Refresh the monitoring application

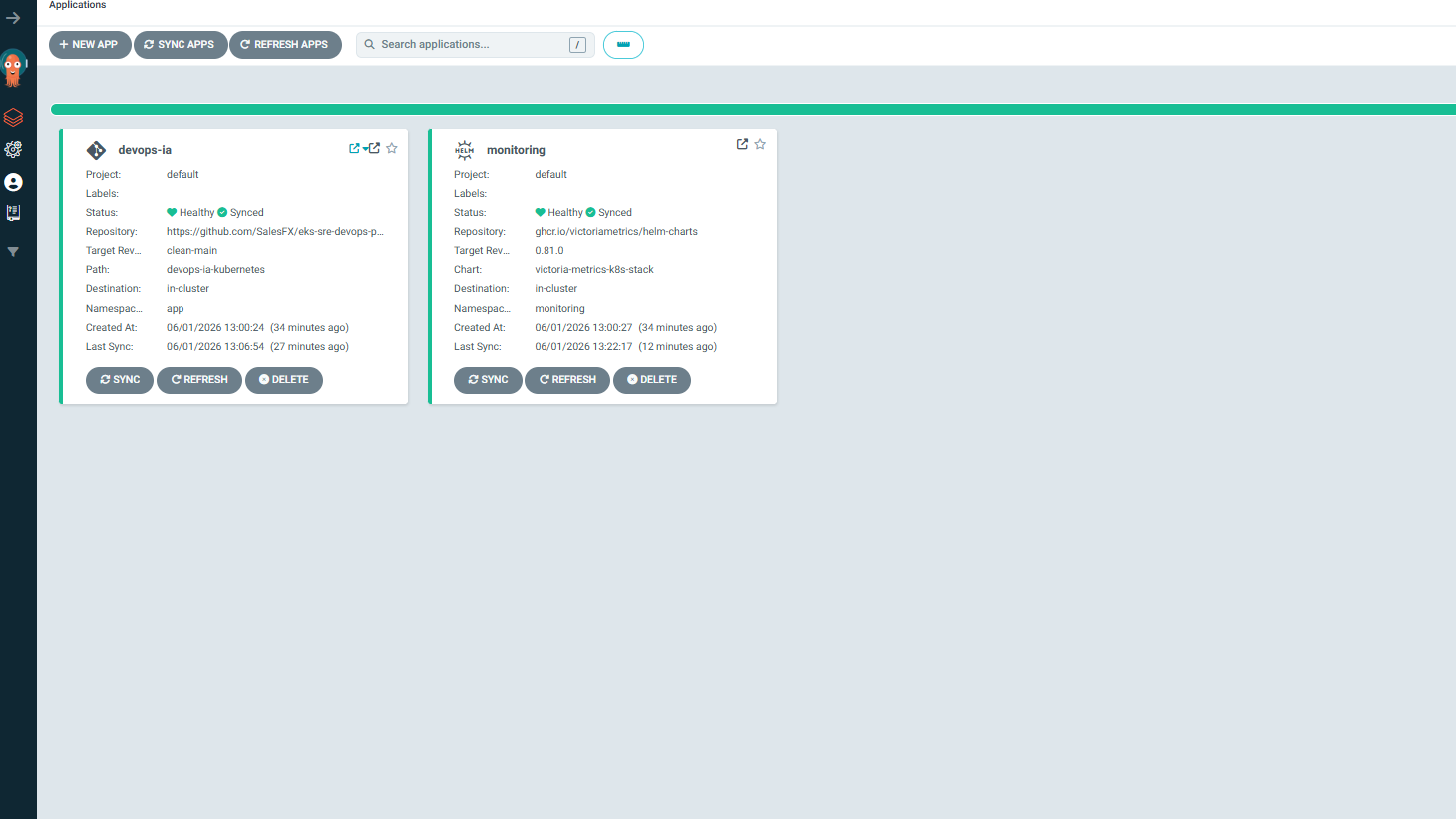coord(567,380)
